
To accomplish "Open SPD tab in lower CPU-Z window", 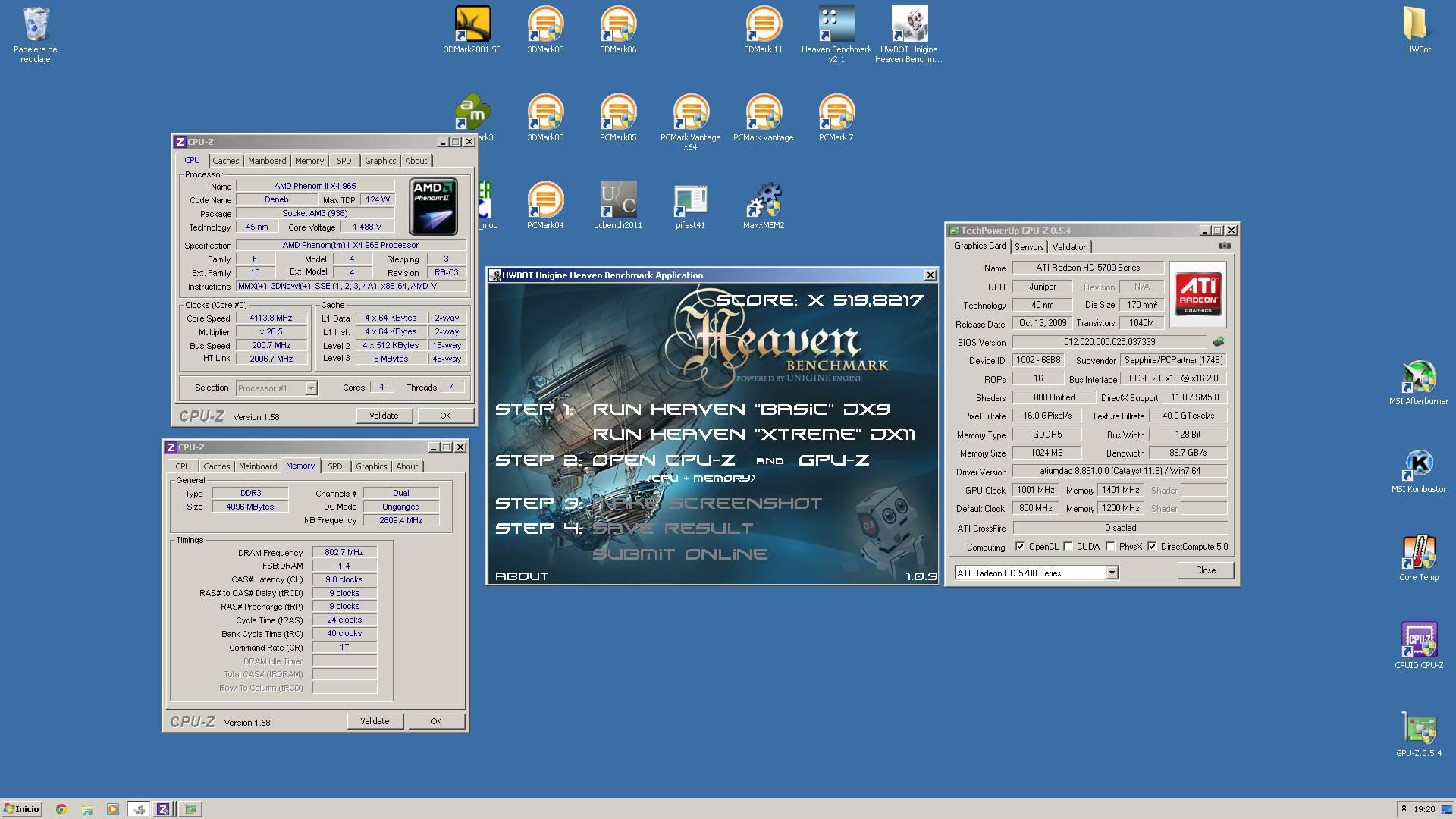I will pos(335,466).
